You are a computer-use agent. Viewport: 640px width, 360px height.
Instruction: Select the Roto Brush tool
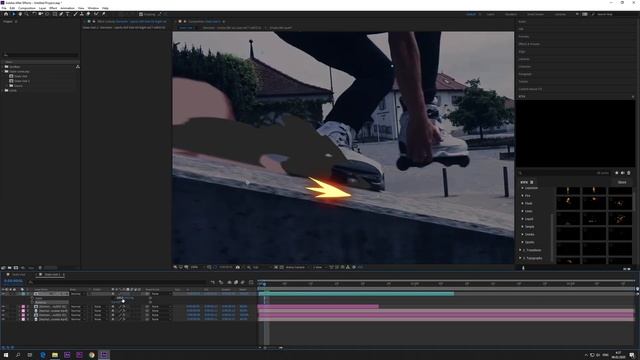pos(96,14)
